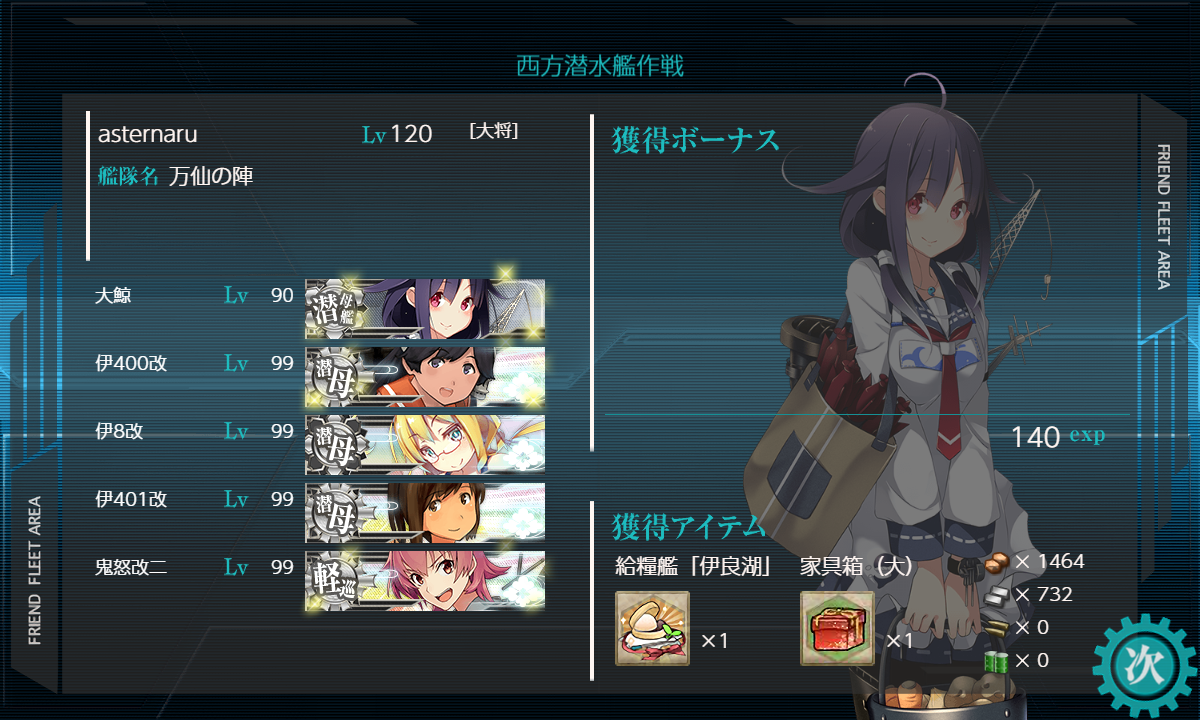Viewport: 1200px width, 720px height.
Task: Click the 西方潜水艦作戦 expedition title
Action: [x=600, y=67]
